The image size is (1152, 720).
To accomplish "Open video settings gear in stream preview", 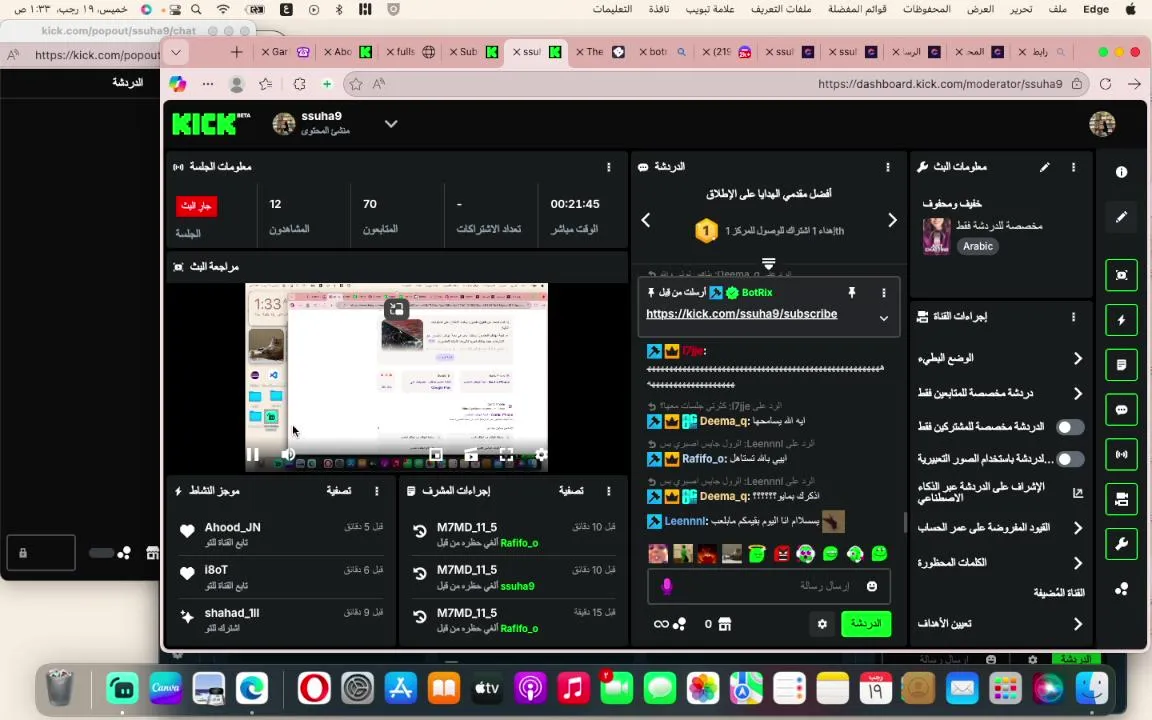I will [x=541, y=455].
